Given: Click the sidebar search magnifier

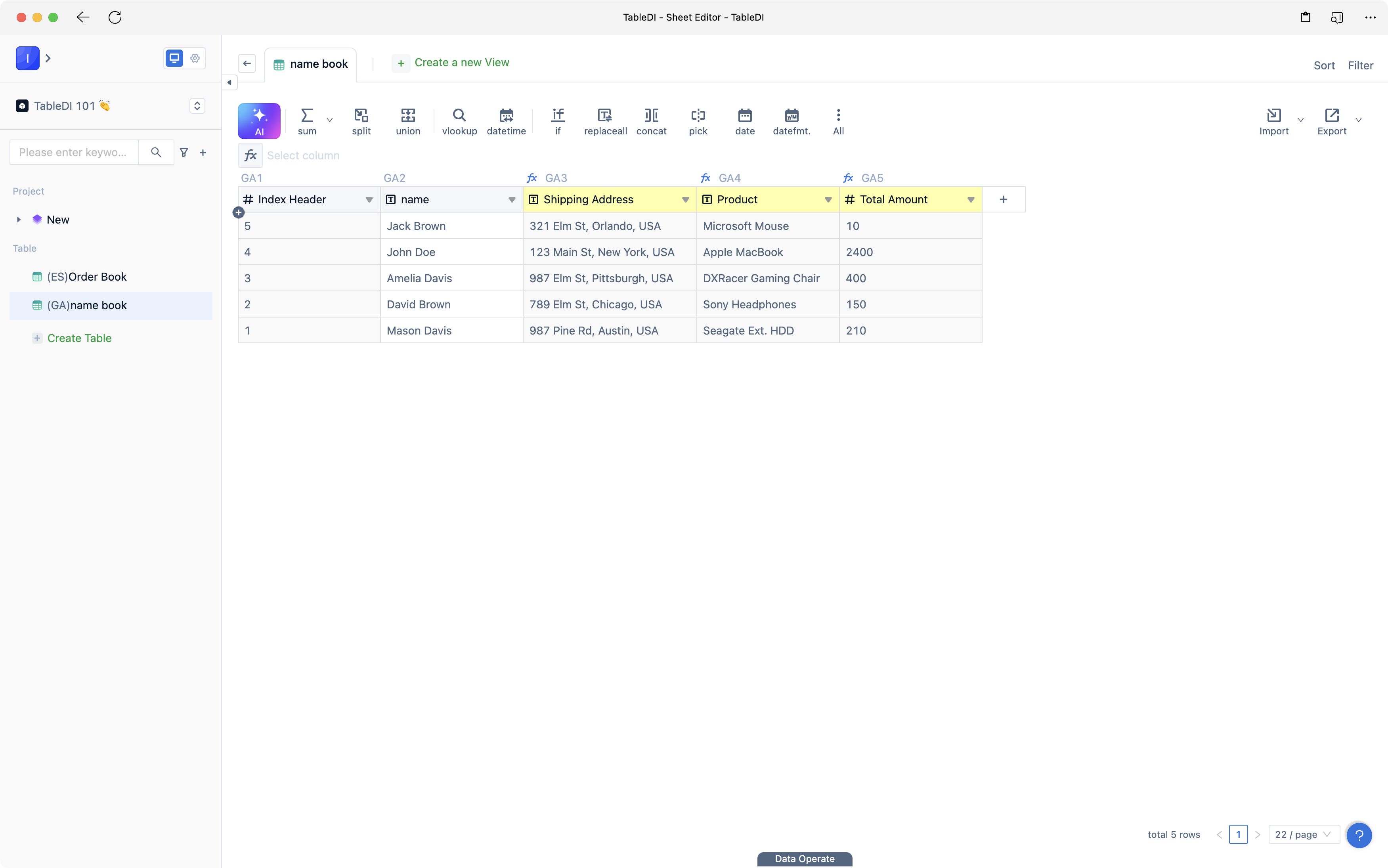Looking at the screenshot, I should (155, 152).
